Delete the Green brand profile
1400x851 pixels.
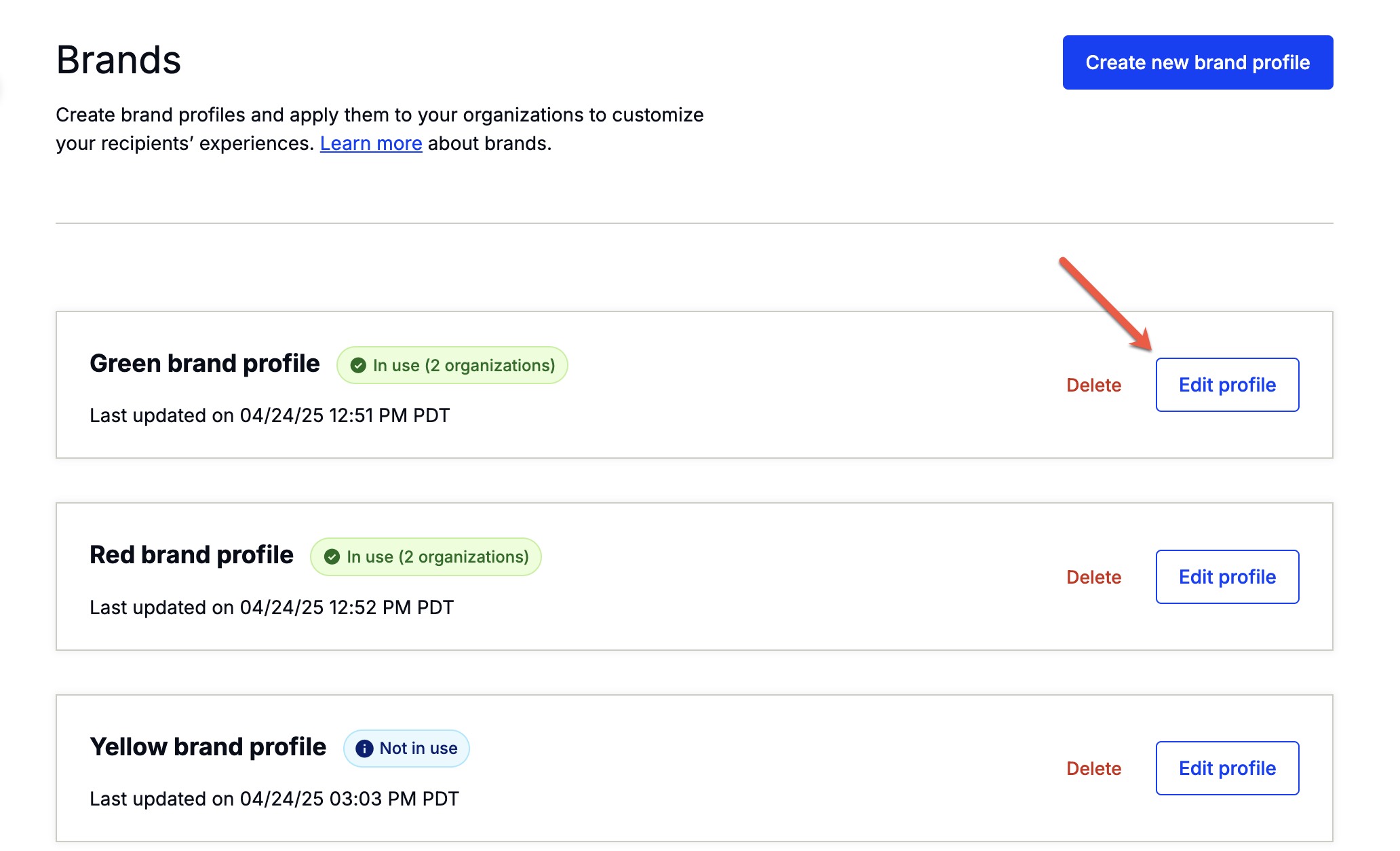click(1093, 385)
